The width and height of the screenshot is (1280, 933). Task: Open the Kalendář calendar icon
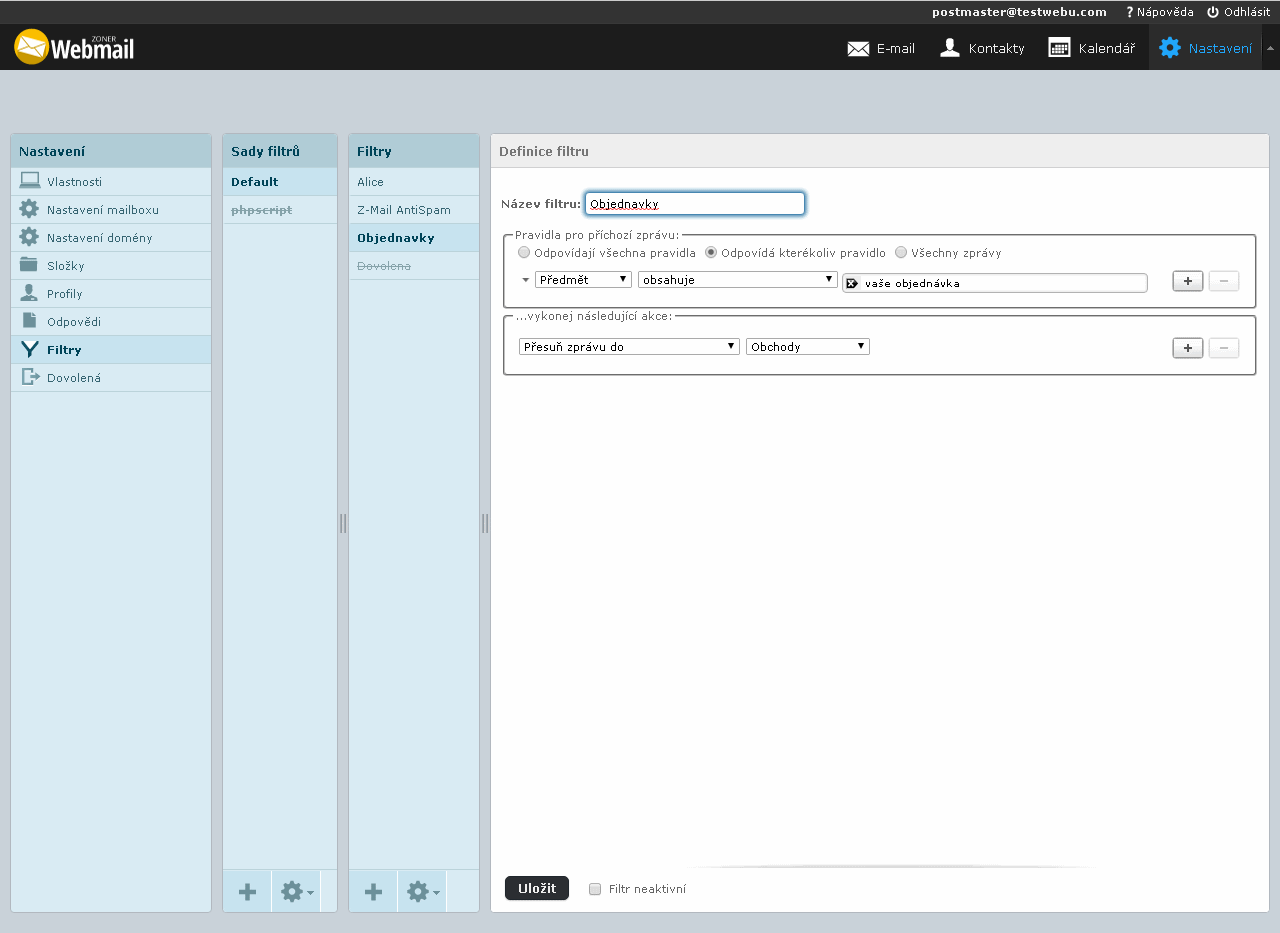pos(1059,48)
